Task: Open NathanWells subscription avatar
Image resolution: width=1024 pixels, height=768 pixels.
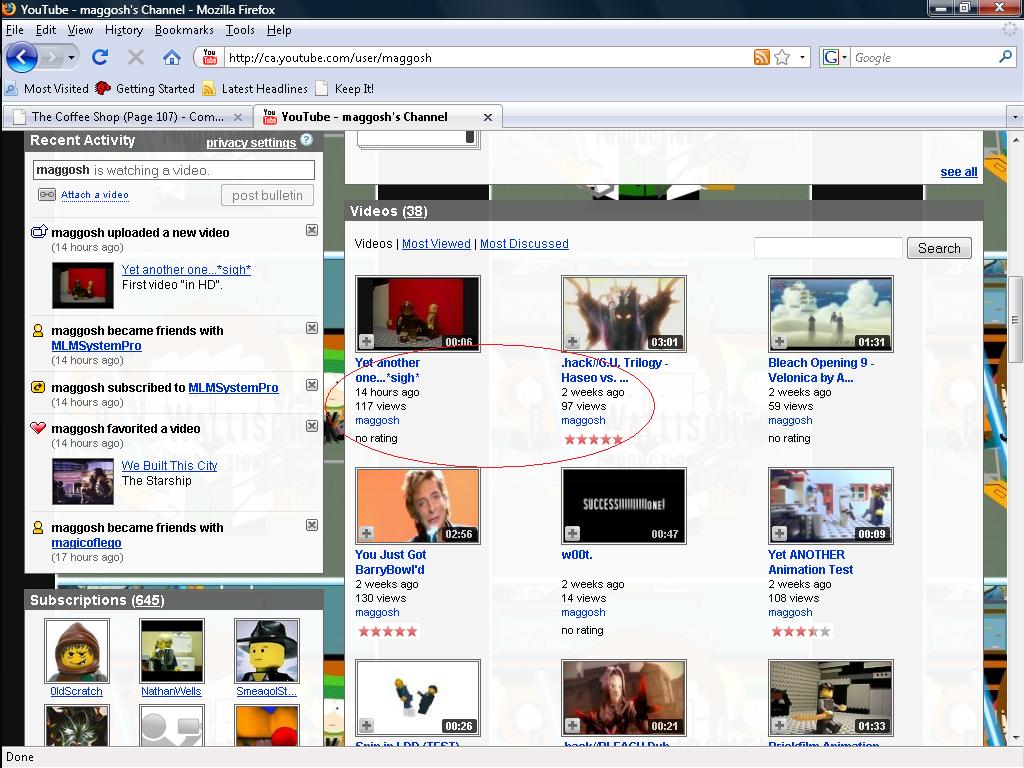Action: pos(172,650)
